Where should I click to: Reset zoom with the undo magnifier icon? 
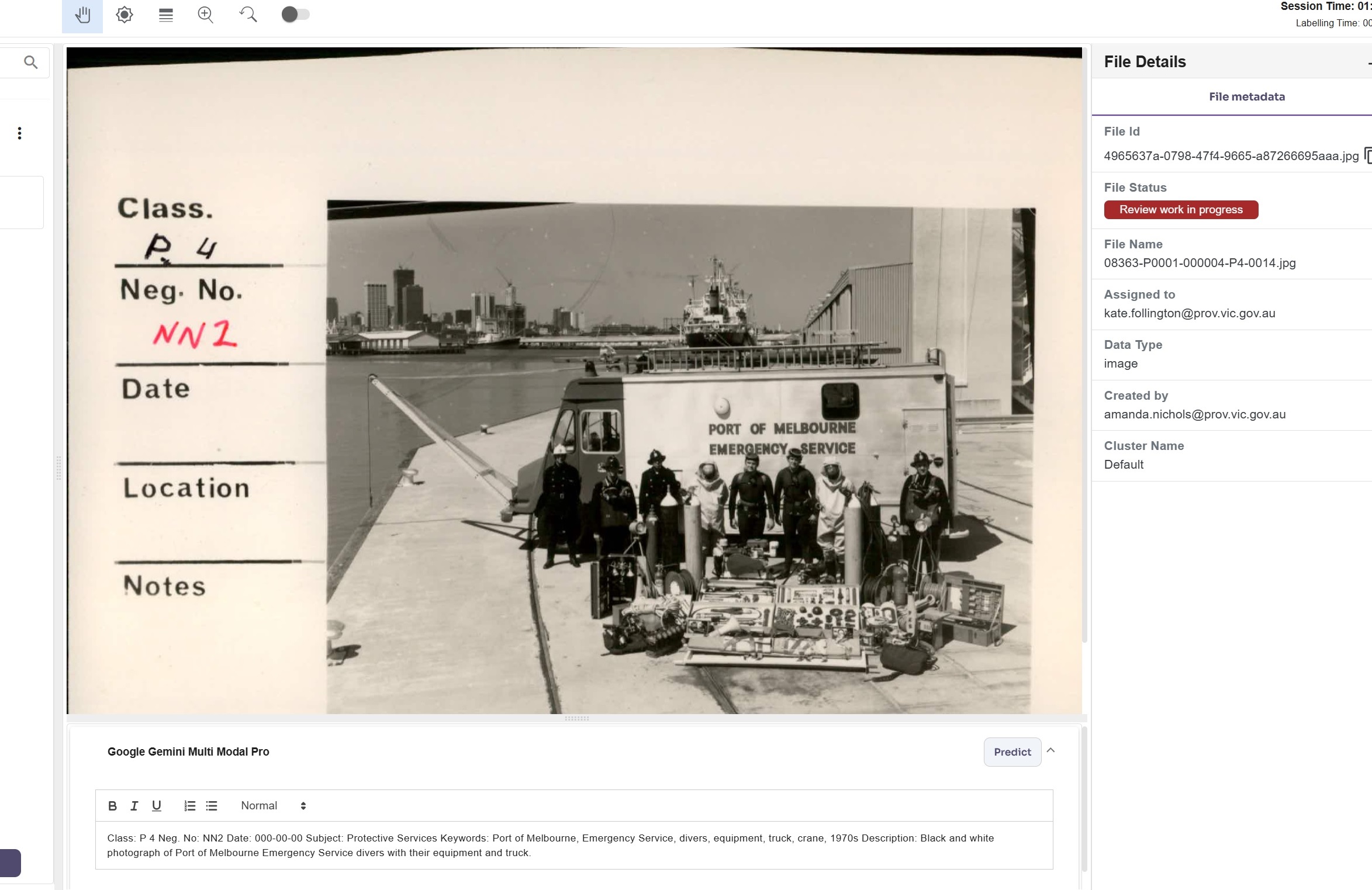pos(248,15)
